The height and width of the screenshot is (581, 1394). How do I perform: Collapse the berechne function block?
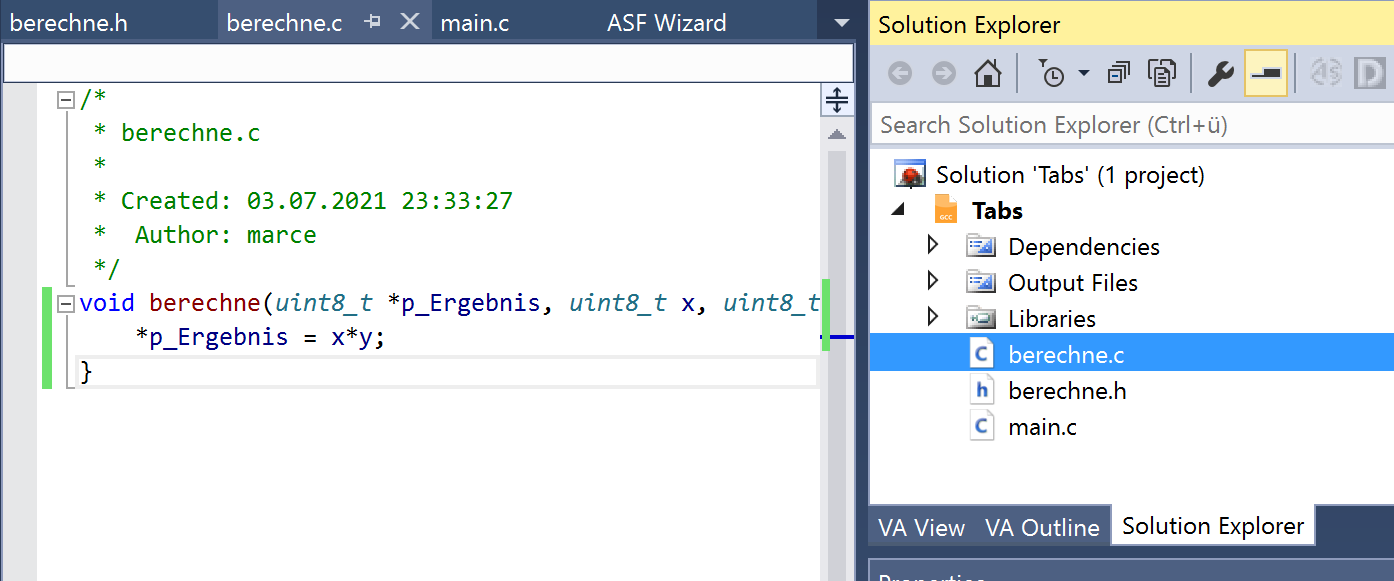(x=66, y=303)
